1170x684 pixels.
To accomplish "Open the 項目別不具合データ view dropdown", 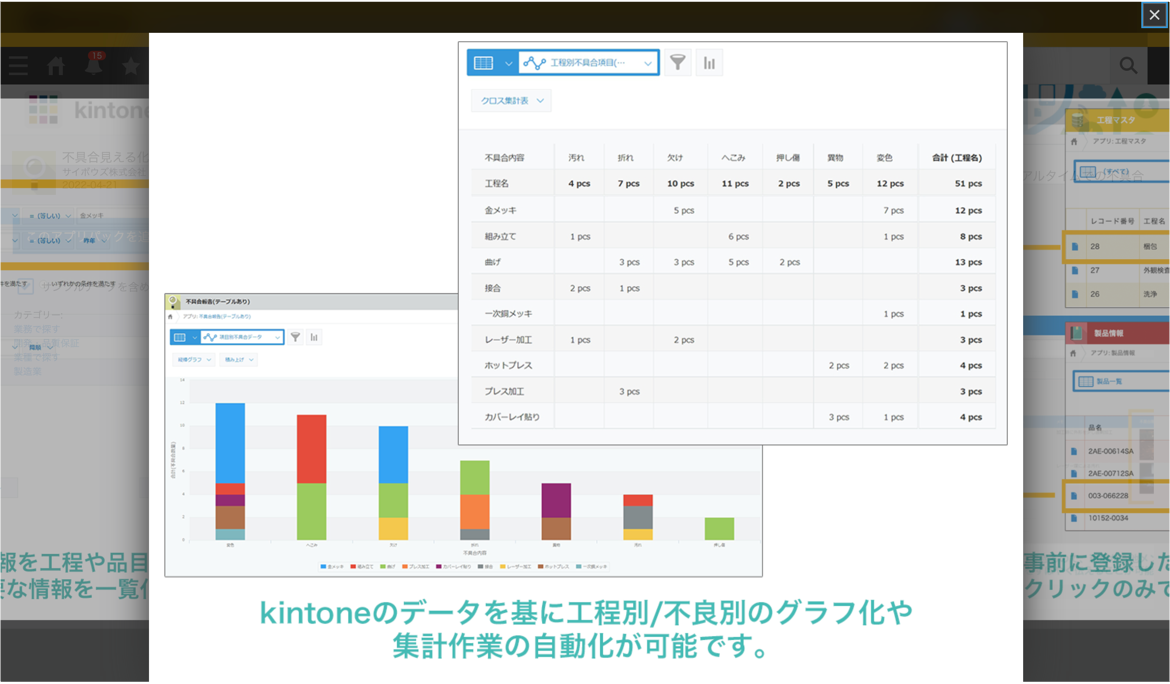I will click(242, 337).
